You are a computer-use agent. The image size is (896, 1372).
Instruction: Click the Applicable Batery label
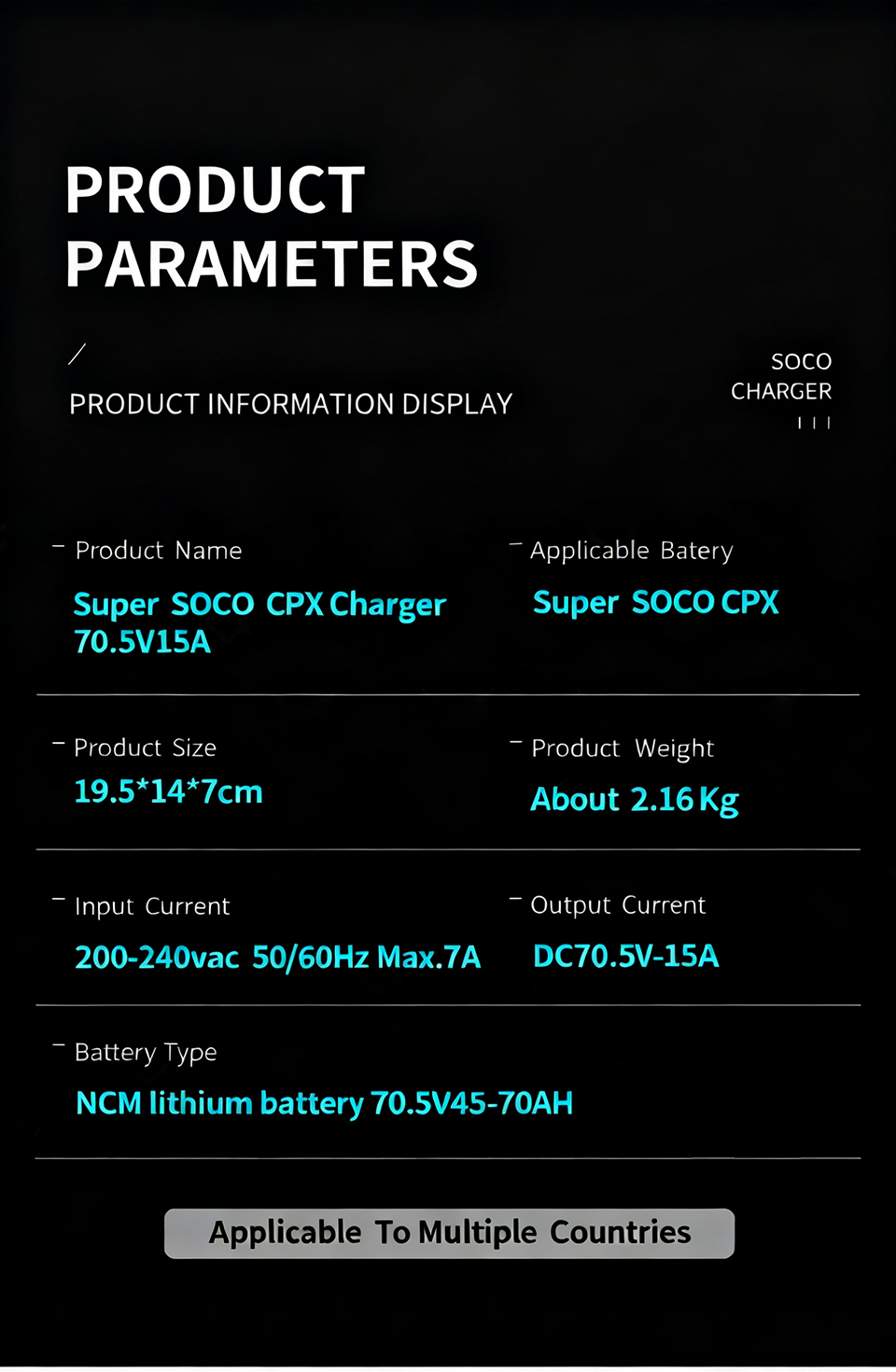[x=631, y=551]
